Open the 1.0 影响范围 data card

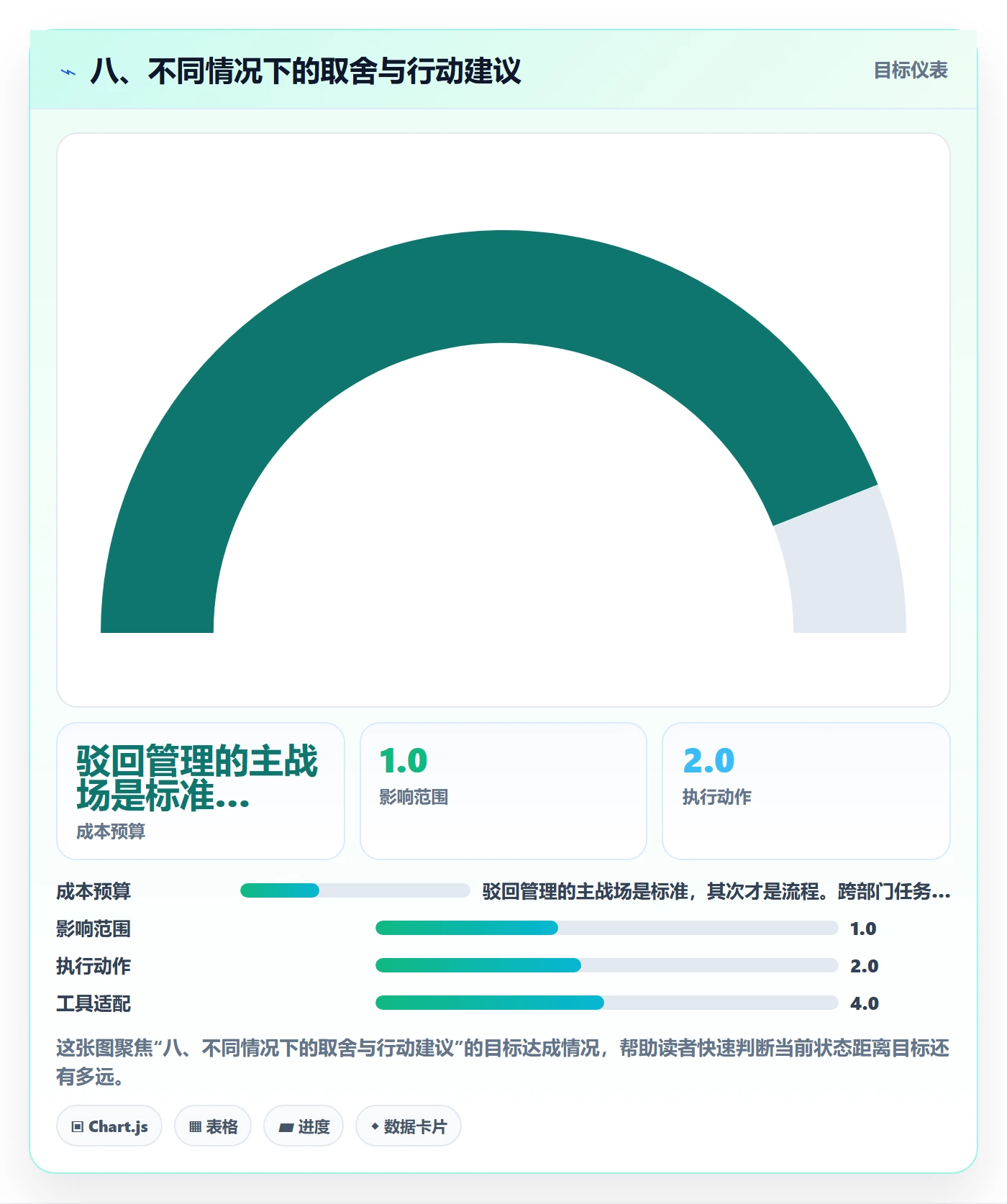pos(503,791)
